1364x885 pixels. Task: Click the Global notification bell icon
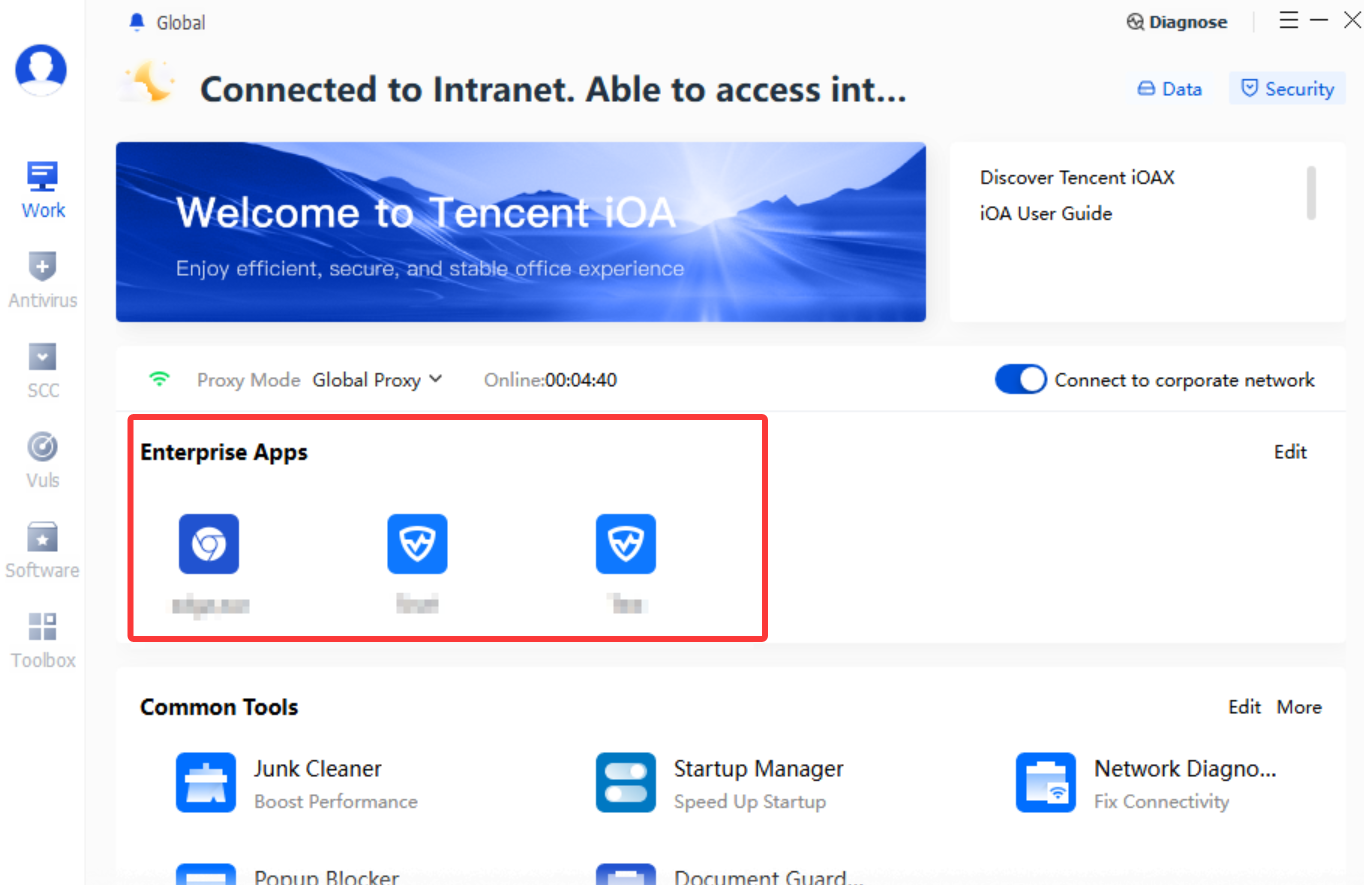click(137, 22)
